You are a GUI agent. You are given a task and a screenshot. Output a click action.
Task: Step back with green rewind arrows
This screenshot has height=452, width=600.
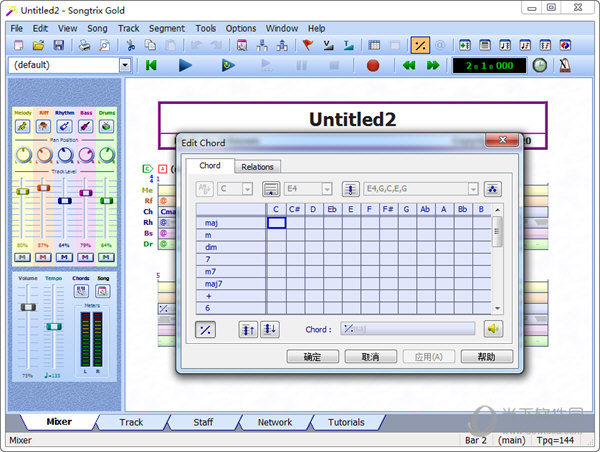pos(409,65)
